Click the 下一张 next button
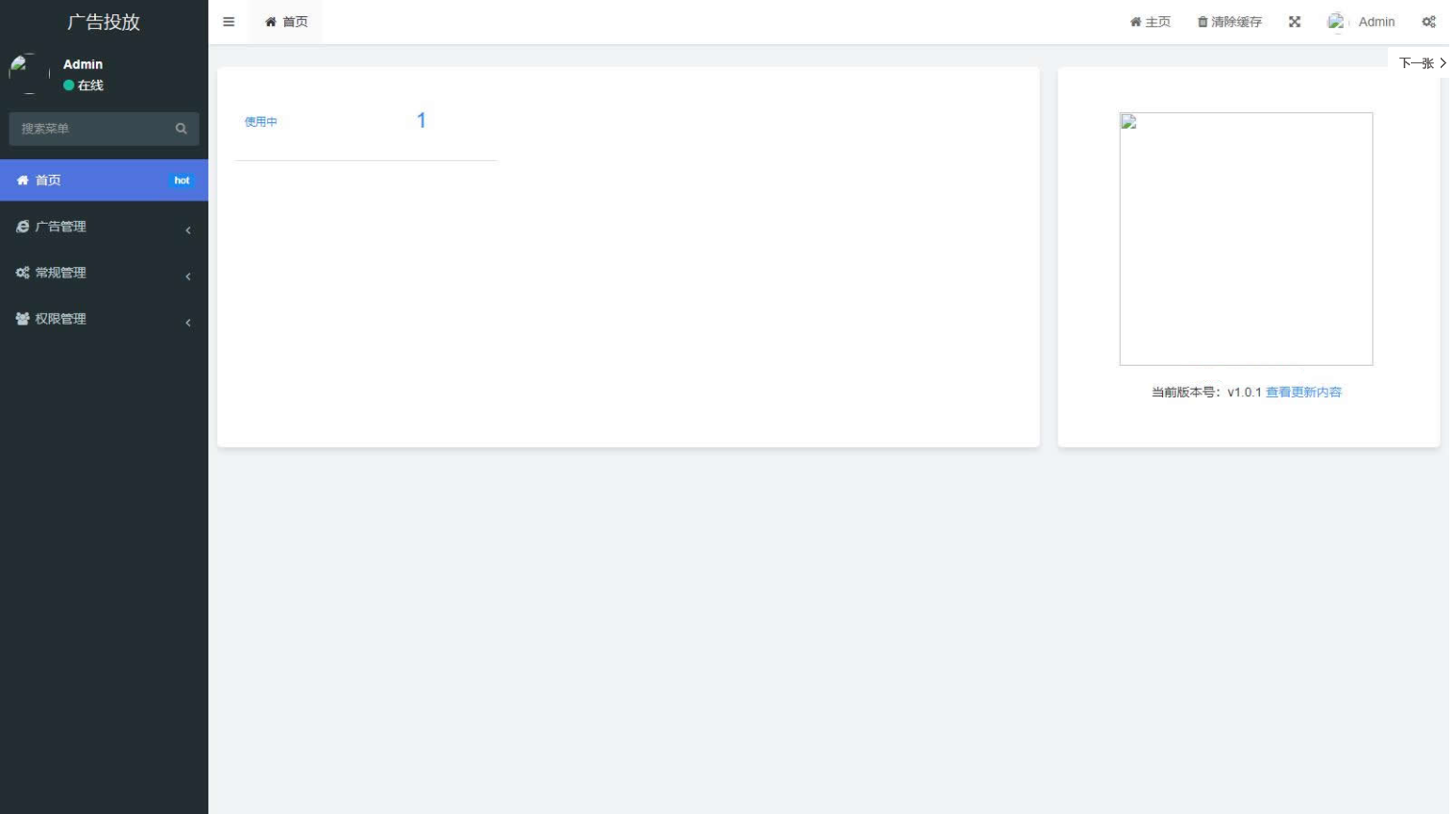The width and height of the screenshot is (1456, 814). [1422, 63]
